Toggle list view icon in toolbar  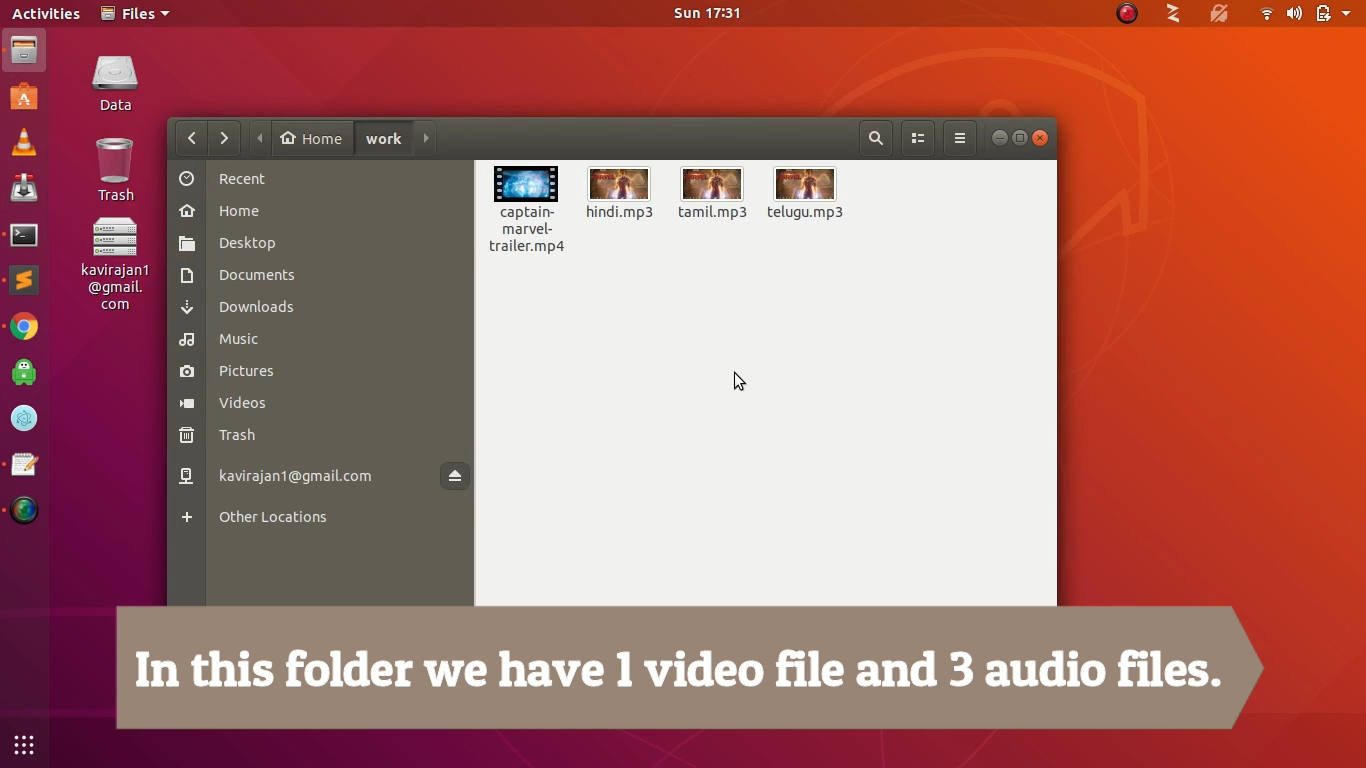click(918, 138)
